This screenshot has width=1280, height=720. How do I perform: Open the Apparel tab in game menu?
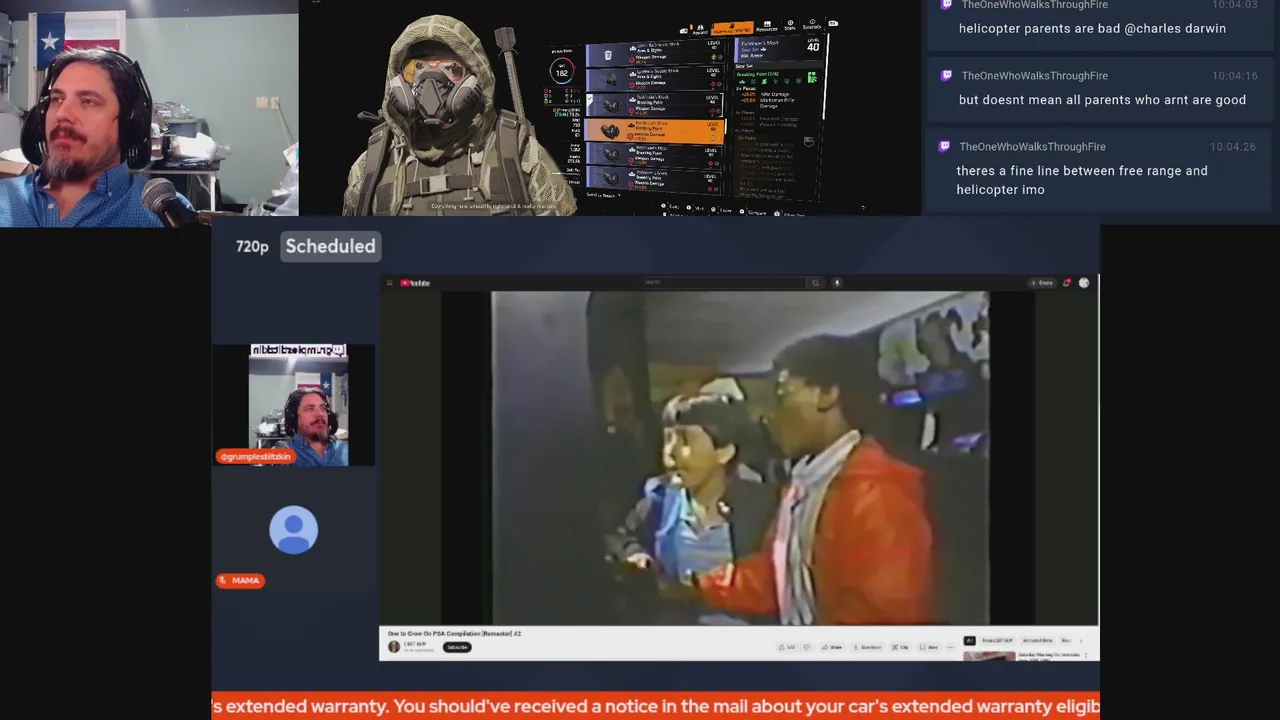tap(698, 29)
